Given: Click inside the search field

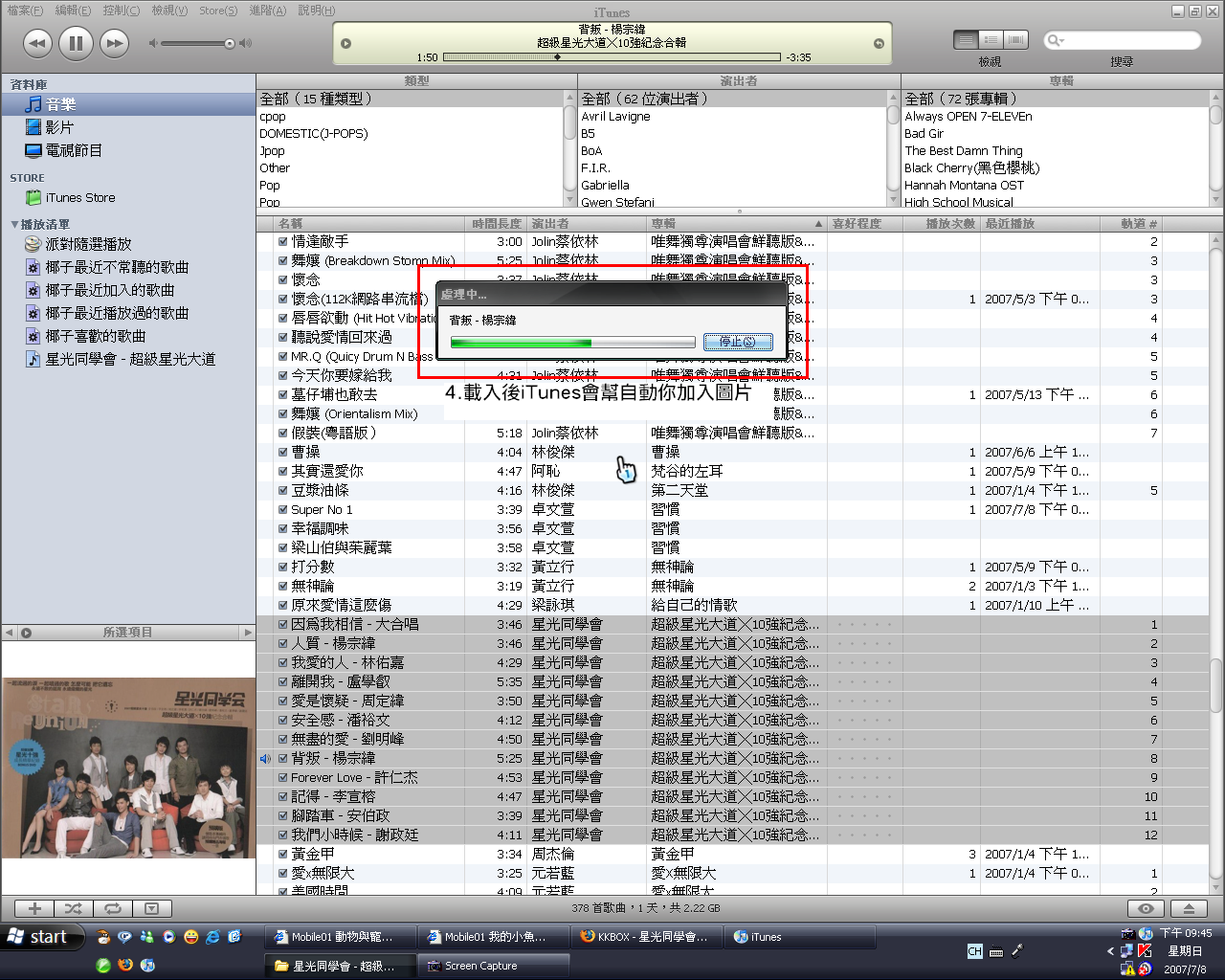Looking at the screenshot, I should point(1123,40).
